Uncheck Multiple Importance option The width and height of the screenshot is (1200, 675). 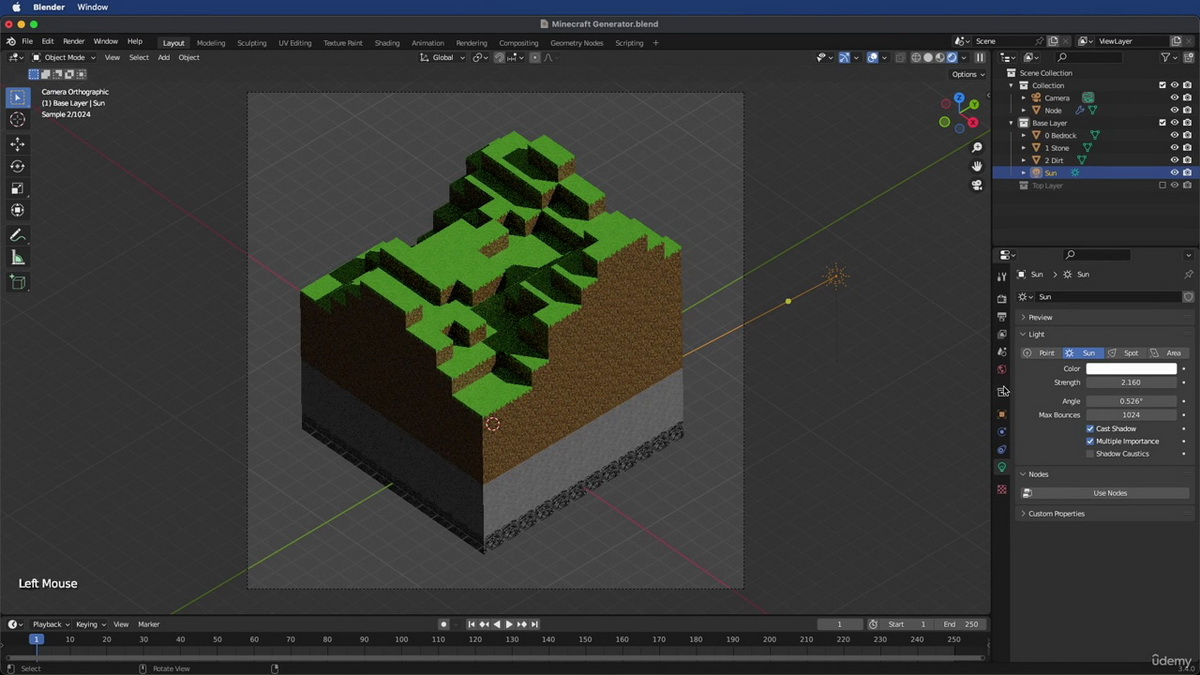(1090, 441)
